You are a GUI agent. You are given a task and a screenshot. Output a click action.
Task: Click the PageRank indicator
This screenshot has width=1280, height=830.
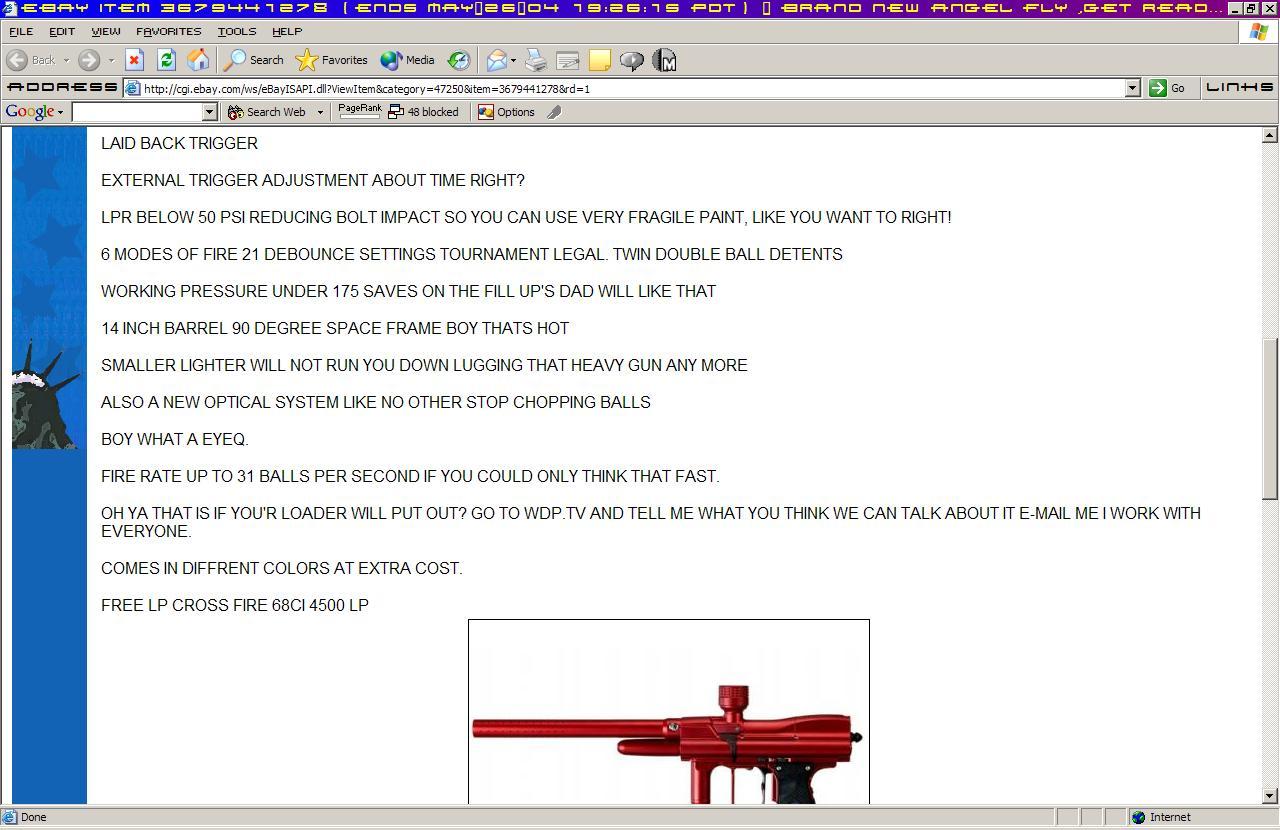click(x=360, y=111)
